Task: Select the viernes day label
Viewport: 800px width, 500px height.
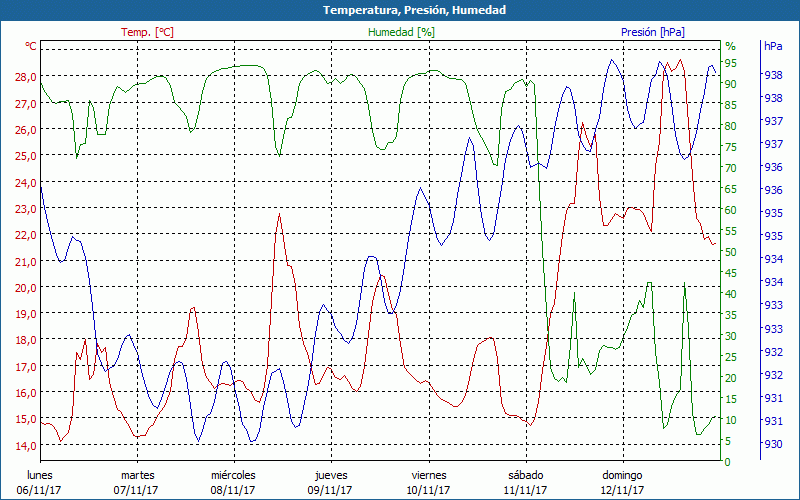Action: [x=428, y=475]
